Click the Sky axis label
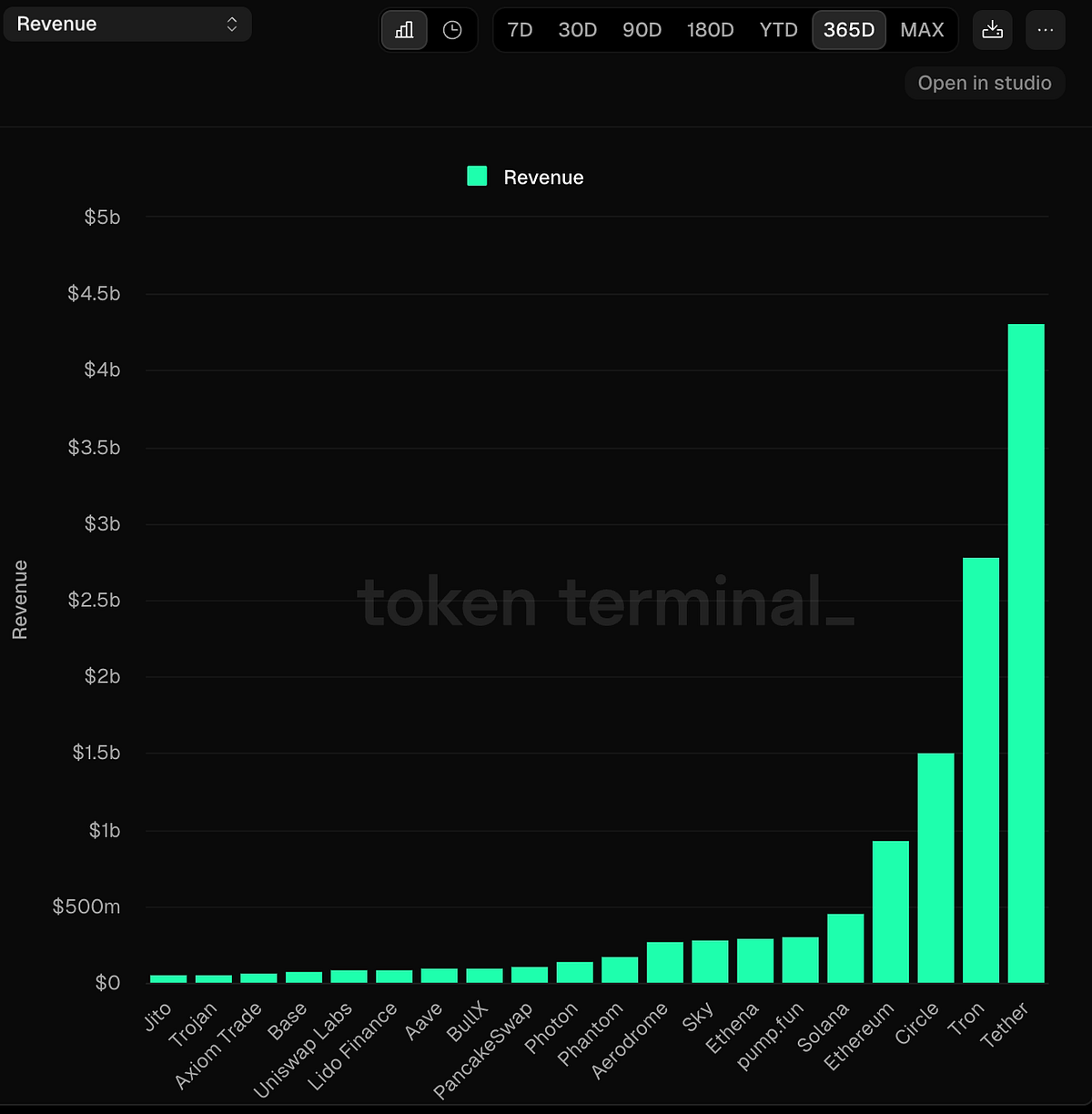The height and width of the screenshot is (1114, 1092). 699,1017
